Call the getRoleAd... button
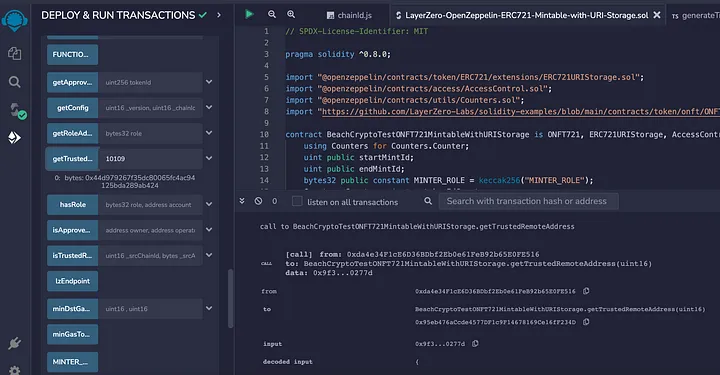The height and width of the screenshot is (375, 720). click(72, 133)
